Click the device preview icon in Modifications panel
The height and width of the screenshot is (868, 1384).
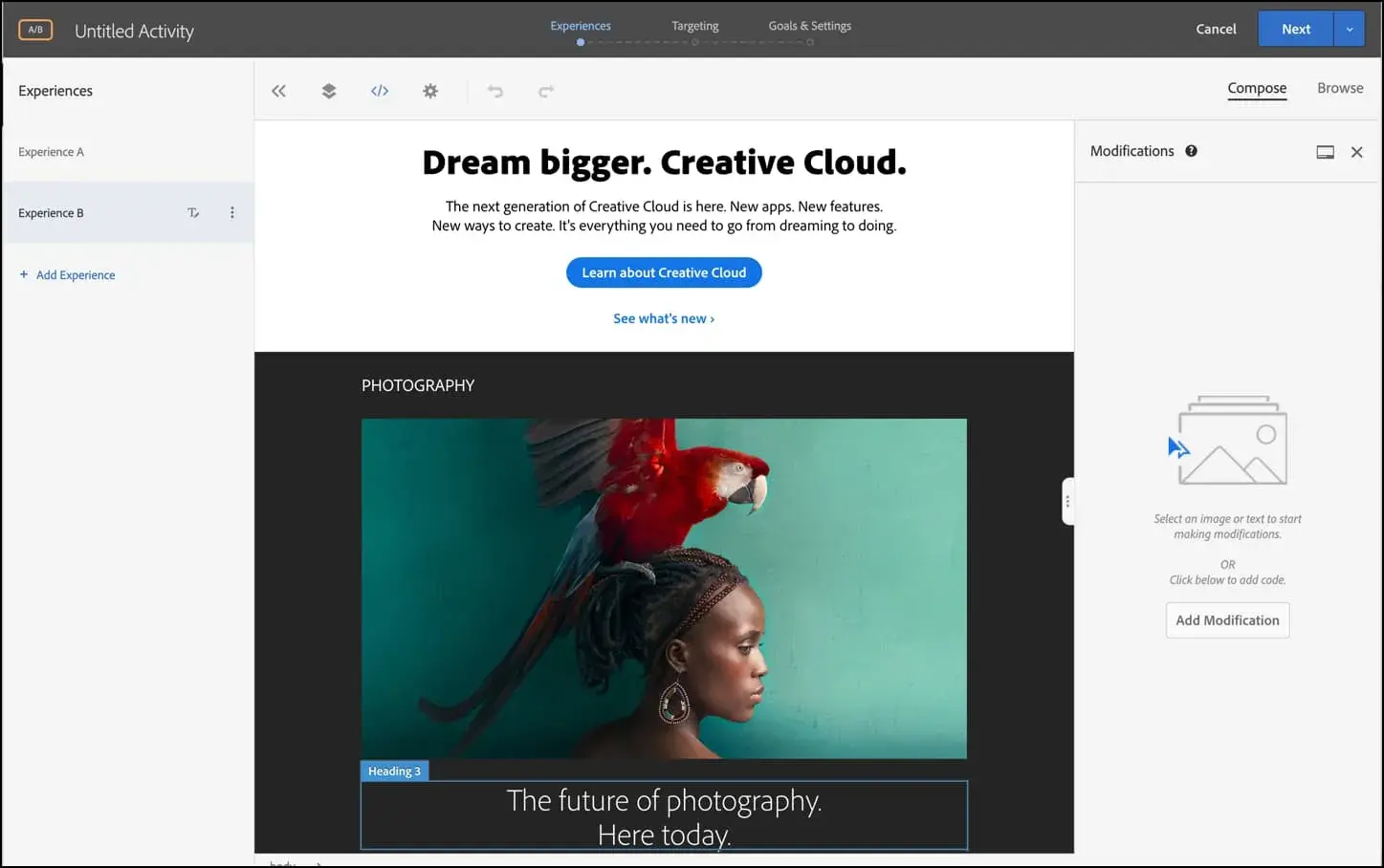point(1325,152)
